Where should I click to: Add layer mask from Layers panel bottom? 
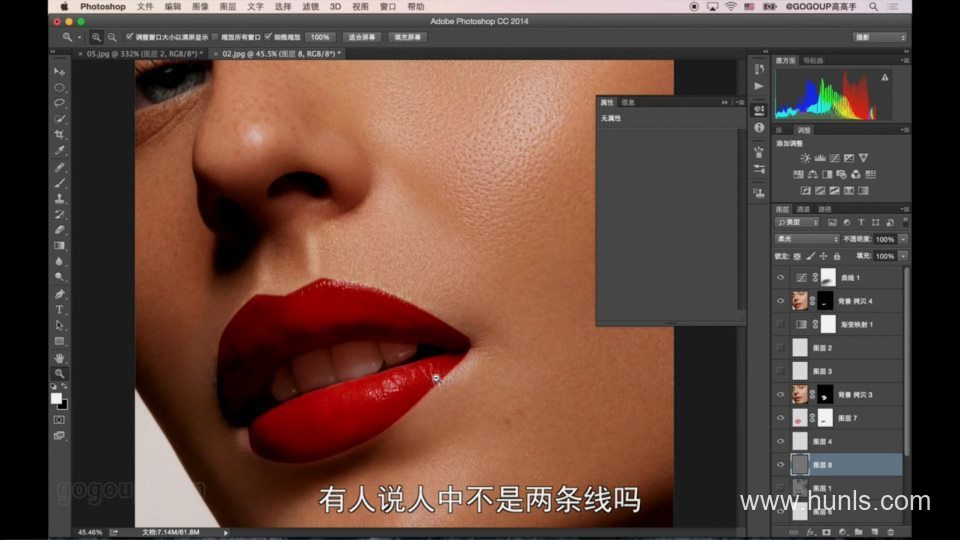[x=827, y=532]
